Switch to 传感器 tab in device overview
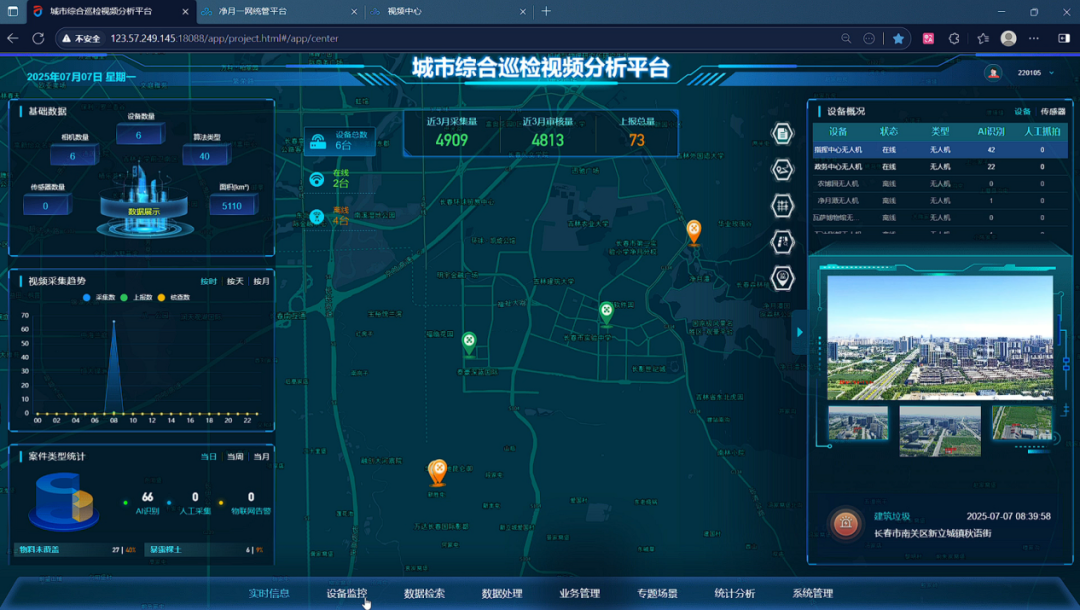 [x=1053, y=112]
